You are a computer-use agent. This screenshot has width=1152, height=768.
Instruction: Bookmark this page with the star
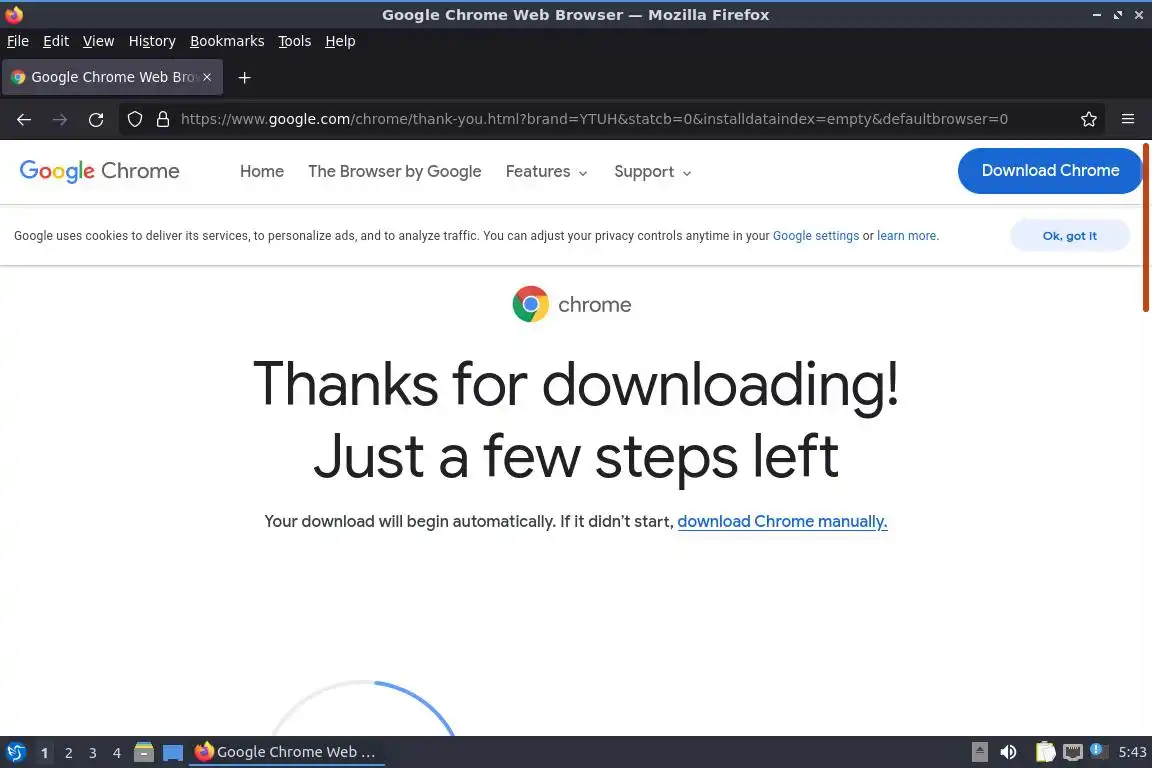pos(1089,119)
